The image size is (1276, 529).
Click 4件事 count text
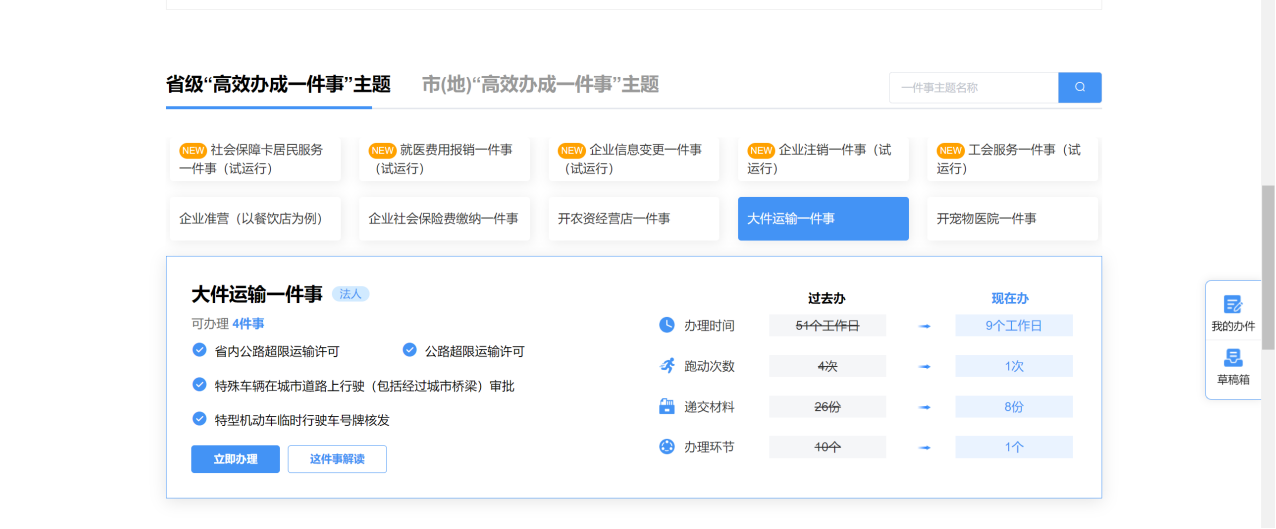pyautogui.click(x=248, y=324)
